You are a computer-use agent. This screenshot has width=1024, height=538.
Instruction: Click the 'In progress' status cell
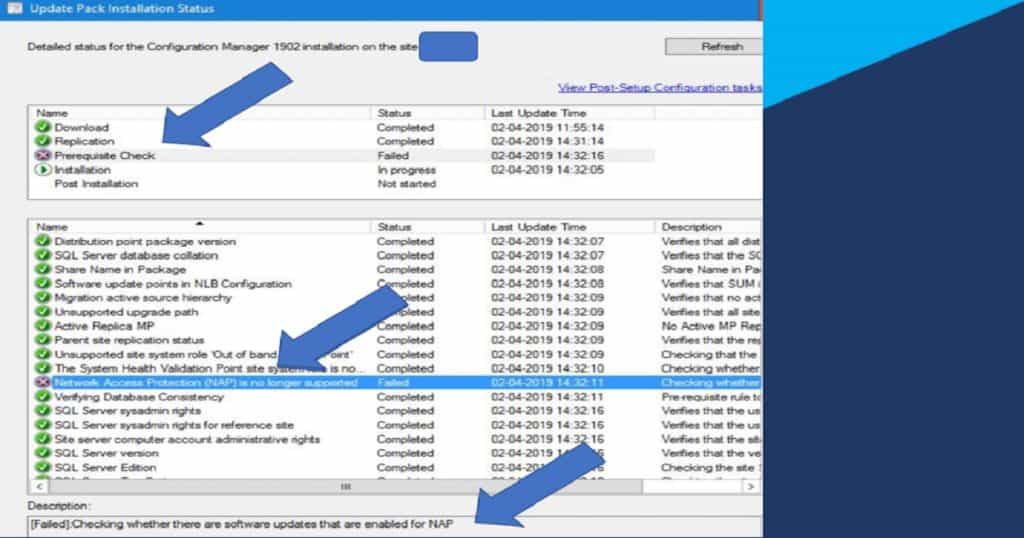click(x=406, y=170)
